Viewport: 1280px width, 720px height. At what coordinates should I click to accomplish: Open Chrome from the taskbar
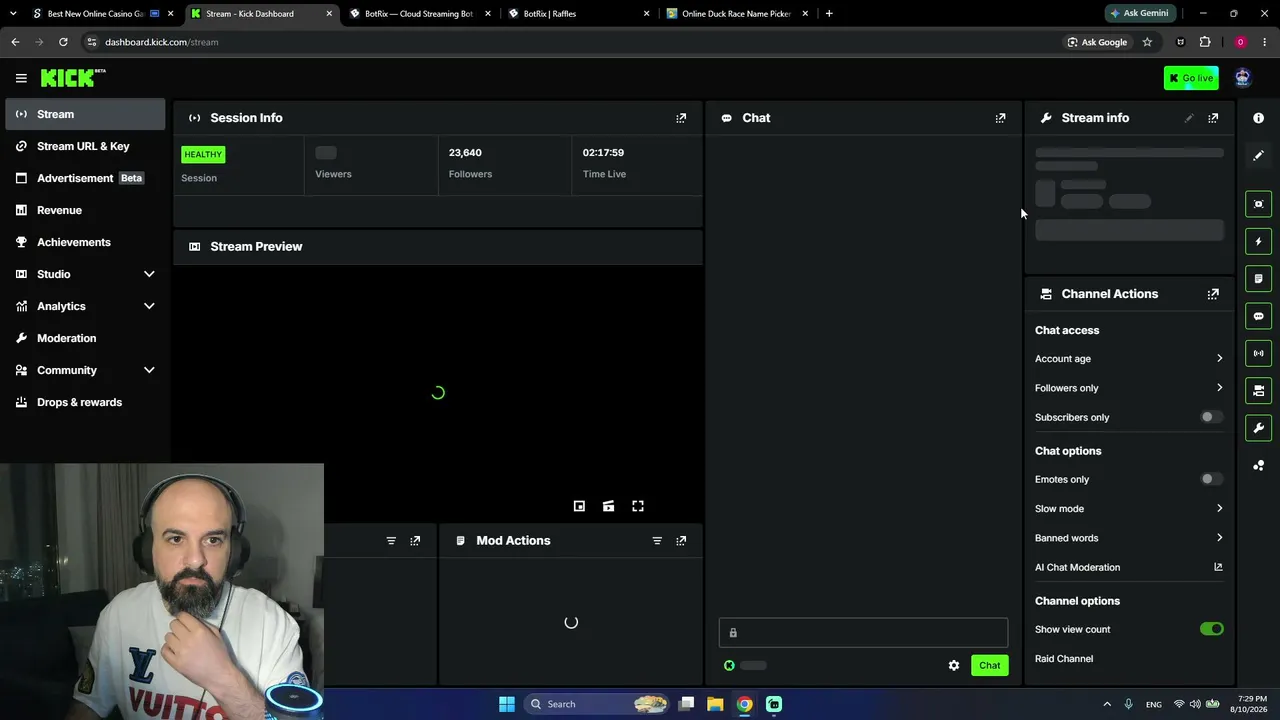point(744,704)
